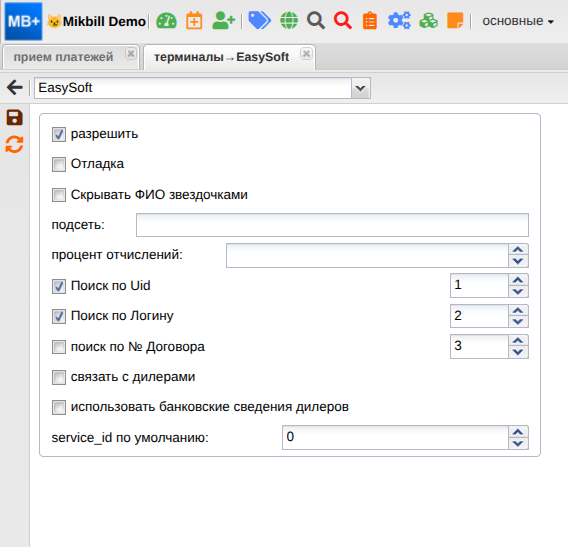
Task: Enable Скрывать ФИО звездочками checkbox
Action: pos(59,195)
